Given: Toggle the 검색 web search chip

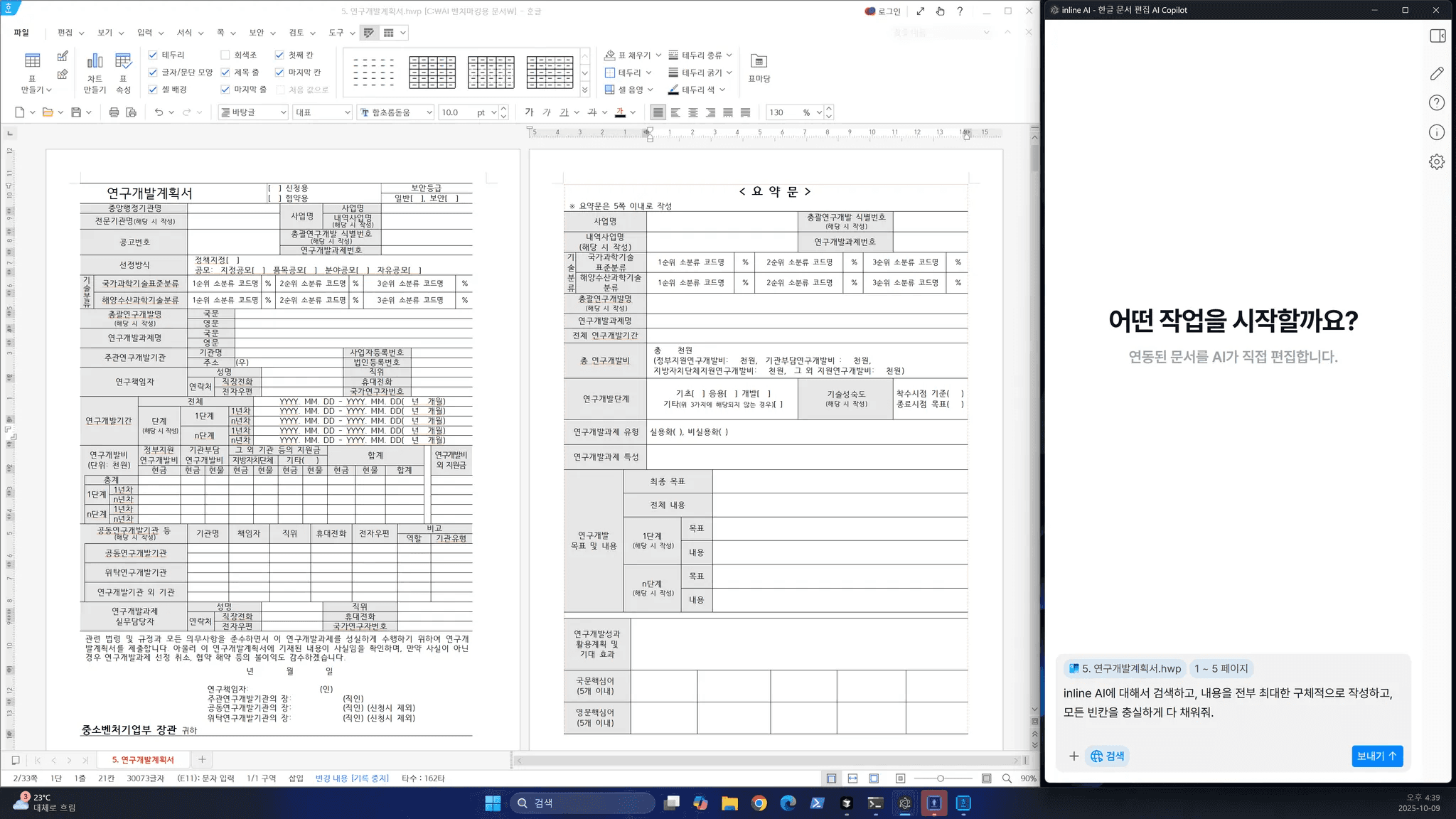Looking at the screenshot, I should tap(1108, 756).
